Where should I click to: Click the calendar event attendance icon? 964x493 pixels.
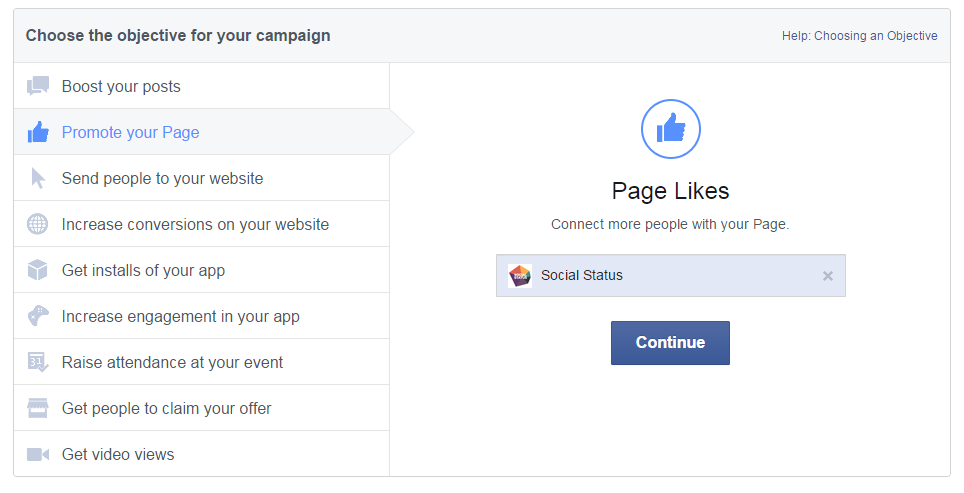[38, 362]
